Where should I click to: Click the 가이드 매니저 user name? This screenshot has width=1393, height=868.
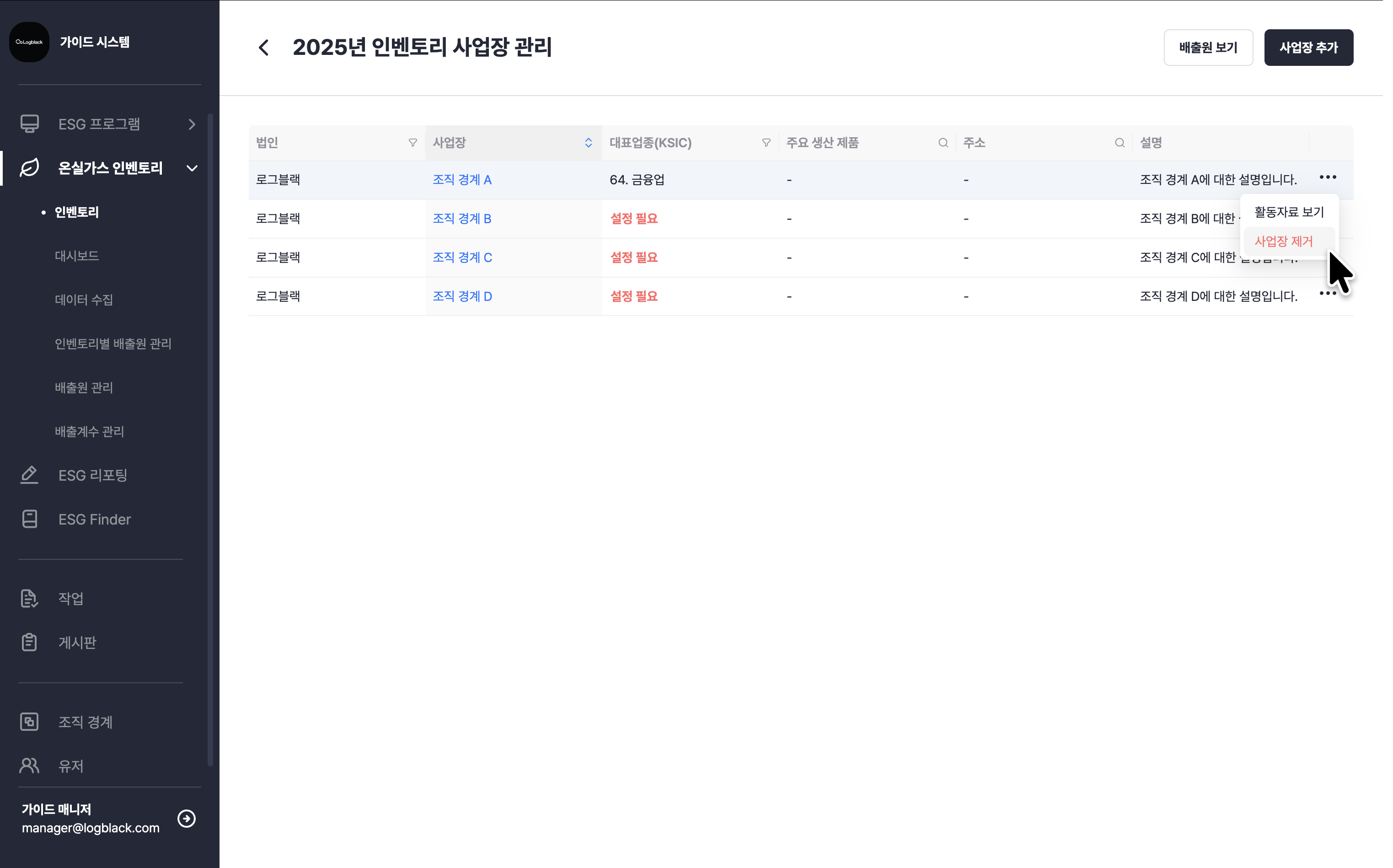point(56,809)
